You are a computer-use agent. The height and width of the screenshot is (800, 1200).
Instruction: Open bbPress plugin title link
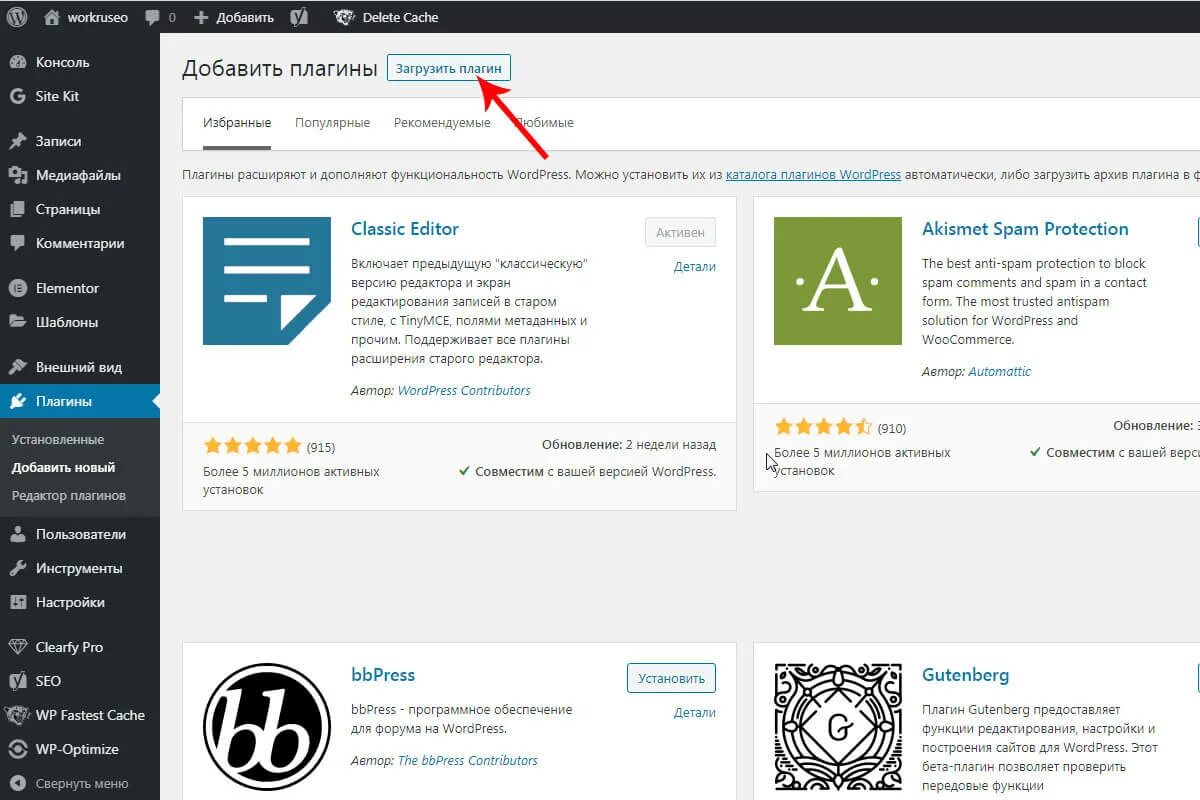pos(383,675)
